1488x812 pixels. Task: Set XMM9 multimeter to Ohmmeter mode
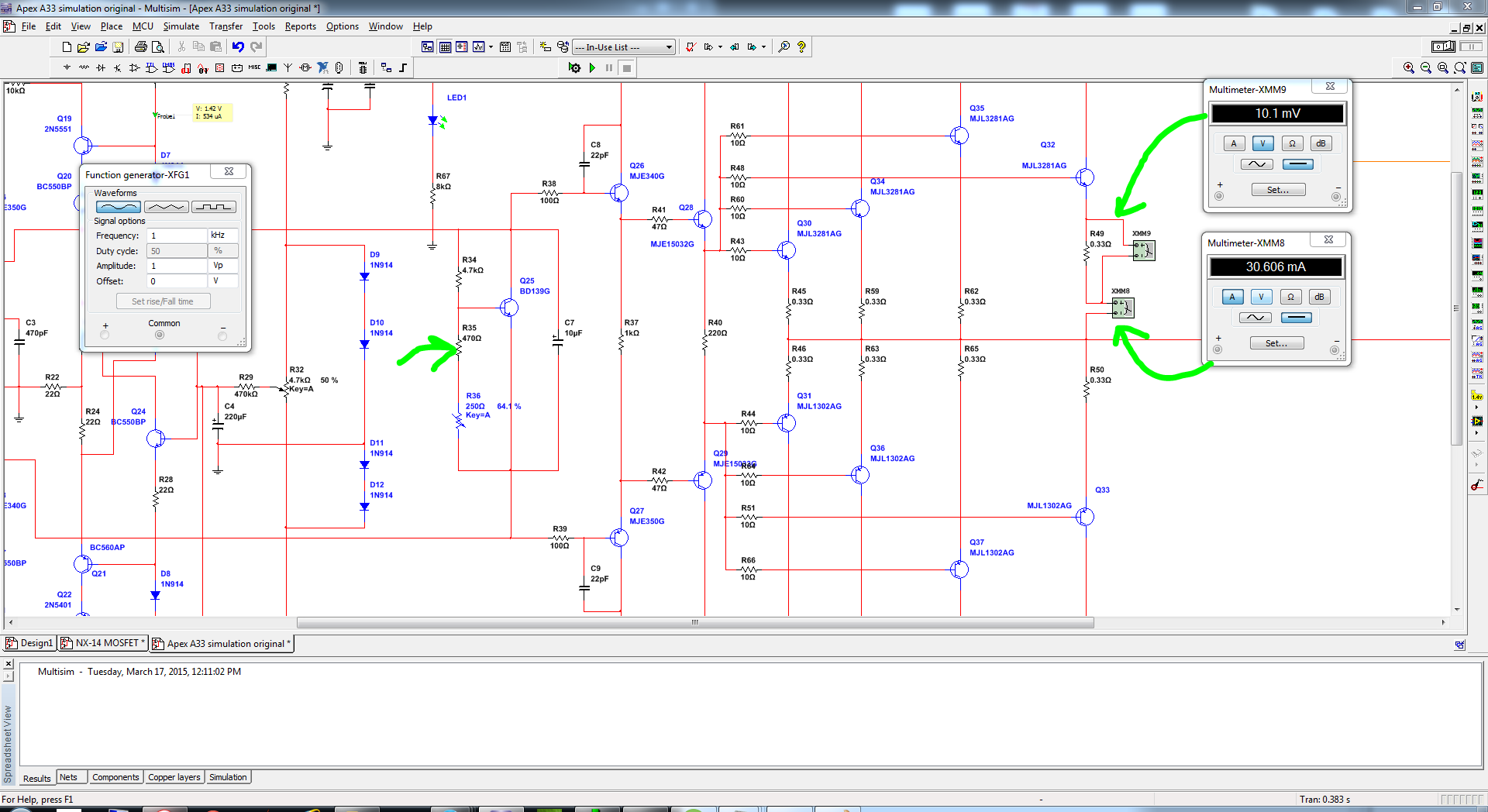click(x=1292, y=143)
